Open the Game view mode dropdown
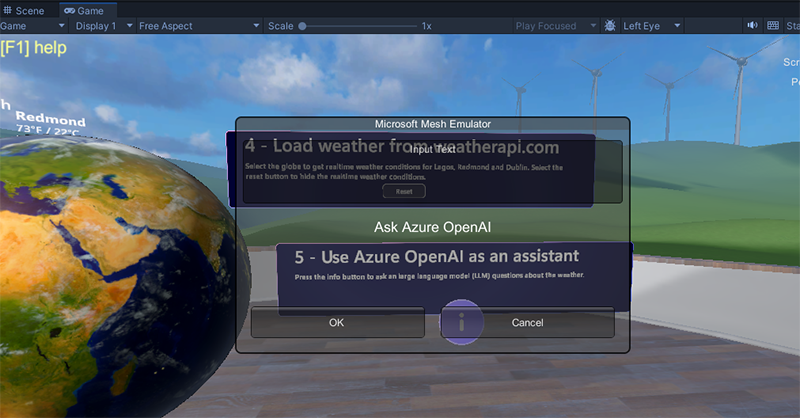 click(33, 26)
